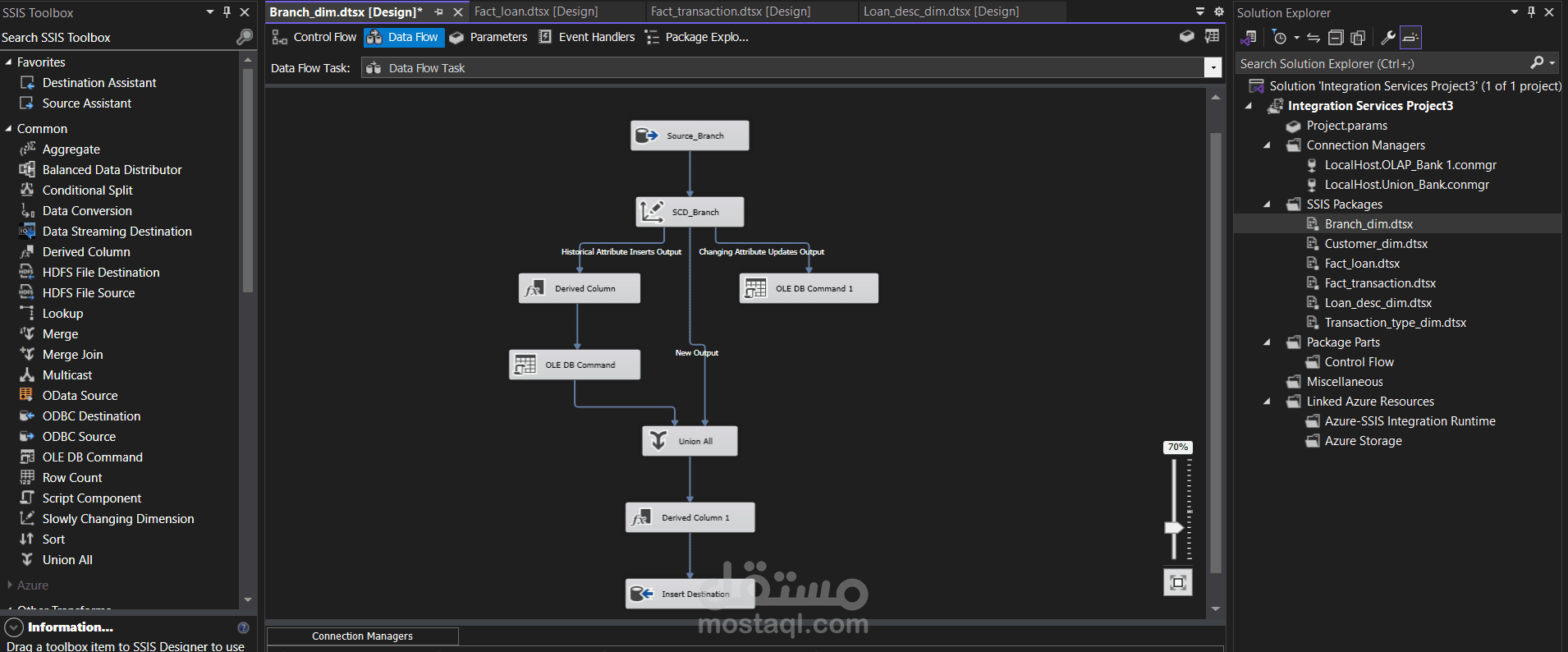This screenshot has width=1568, height=652.
Task: Click the design canvas vertical scrollbar
Action: (x=1216, y=353)
